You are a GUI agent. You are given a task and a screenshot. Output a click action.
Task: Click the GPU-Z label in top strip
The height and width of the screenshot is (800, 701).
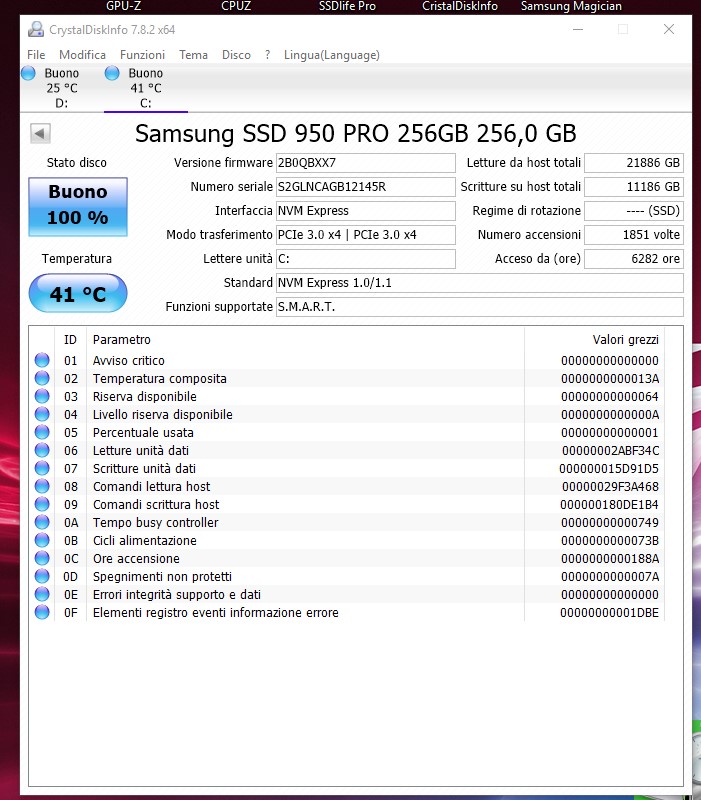[123, 6]
